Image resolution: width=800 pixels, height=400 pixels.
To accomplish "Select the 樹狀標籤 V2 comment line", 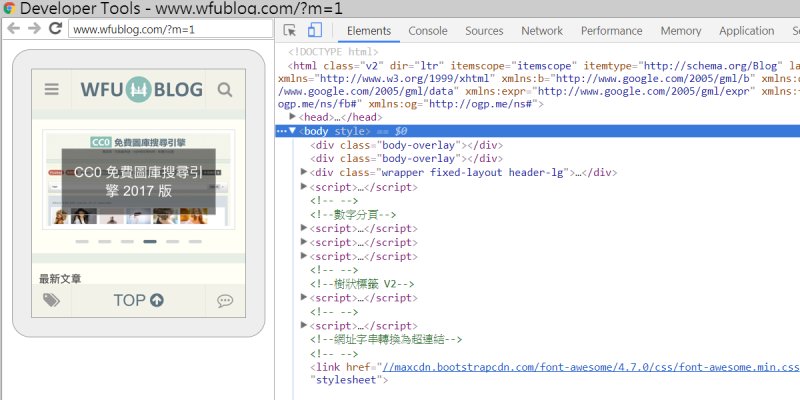I will (x=362, y=284).
